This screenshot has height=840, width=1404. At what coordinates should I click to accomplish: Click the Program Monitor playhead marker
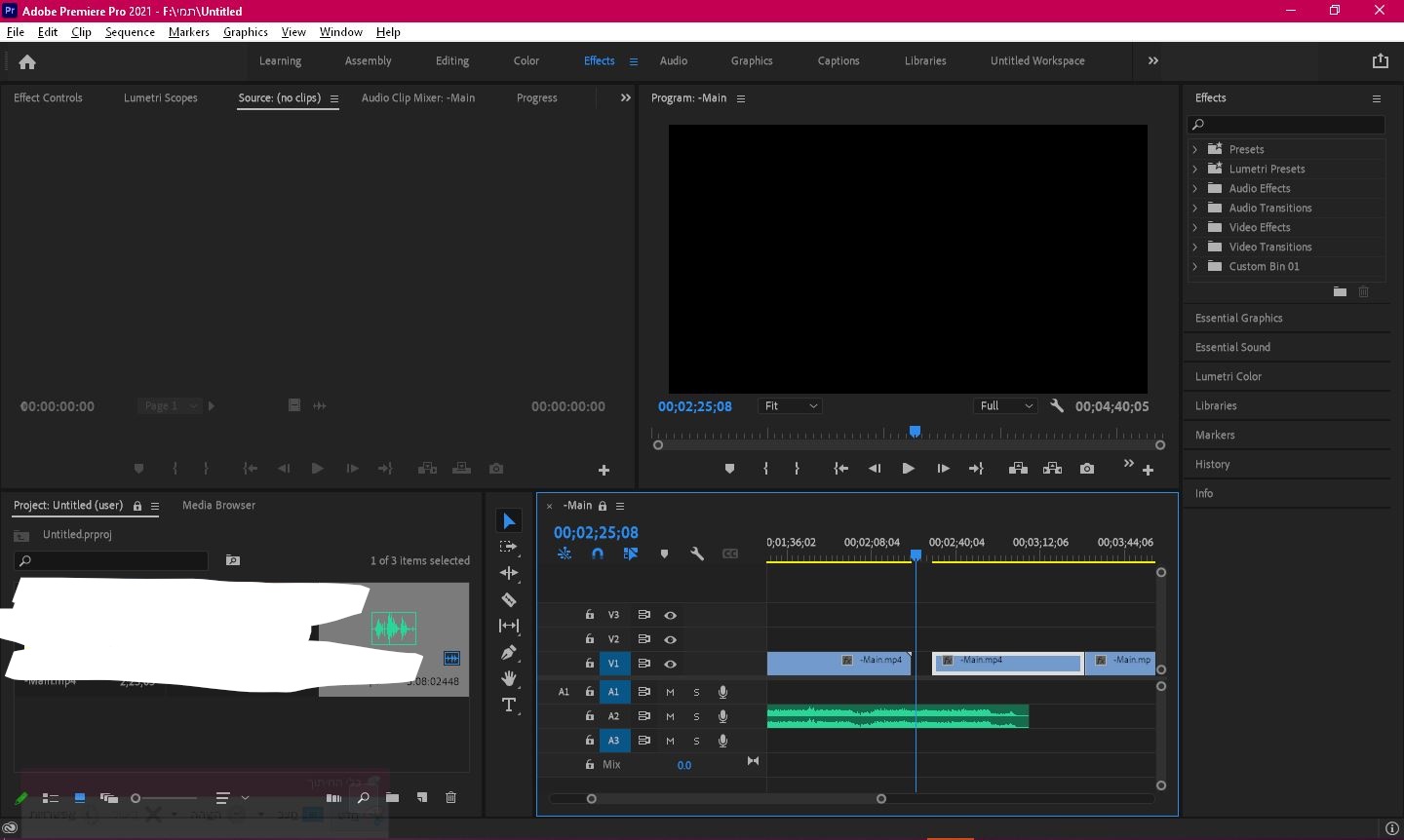click(x=915, y=431)
